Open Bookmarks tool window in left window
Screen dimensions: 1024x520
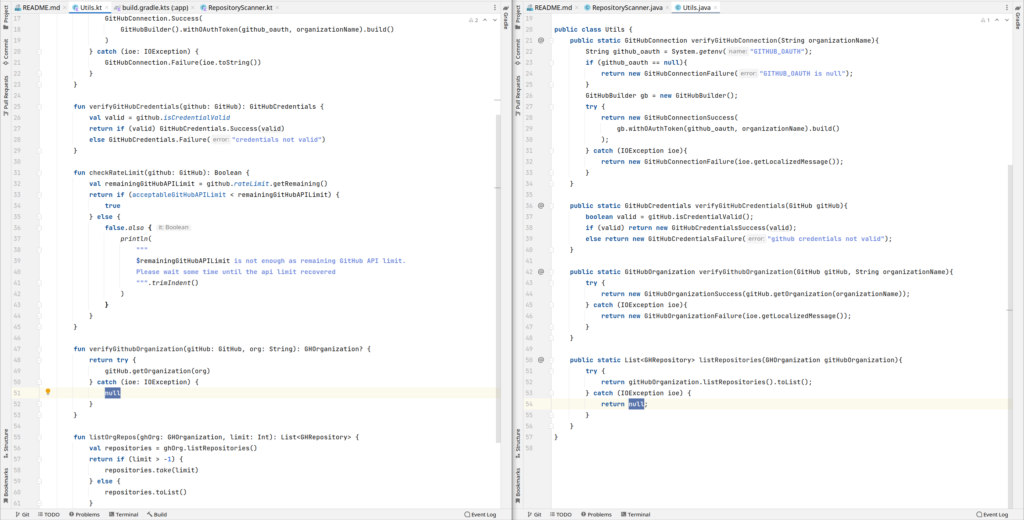5,485
